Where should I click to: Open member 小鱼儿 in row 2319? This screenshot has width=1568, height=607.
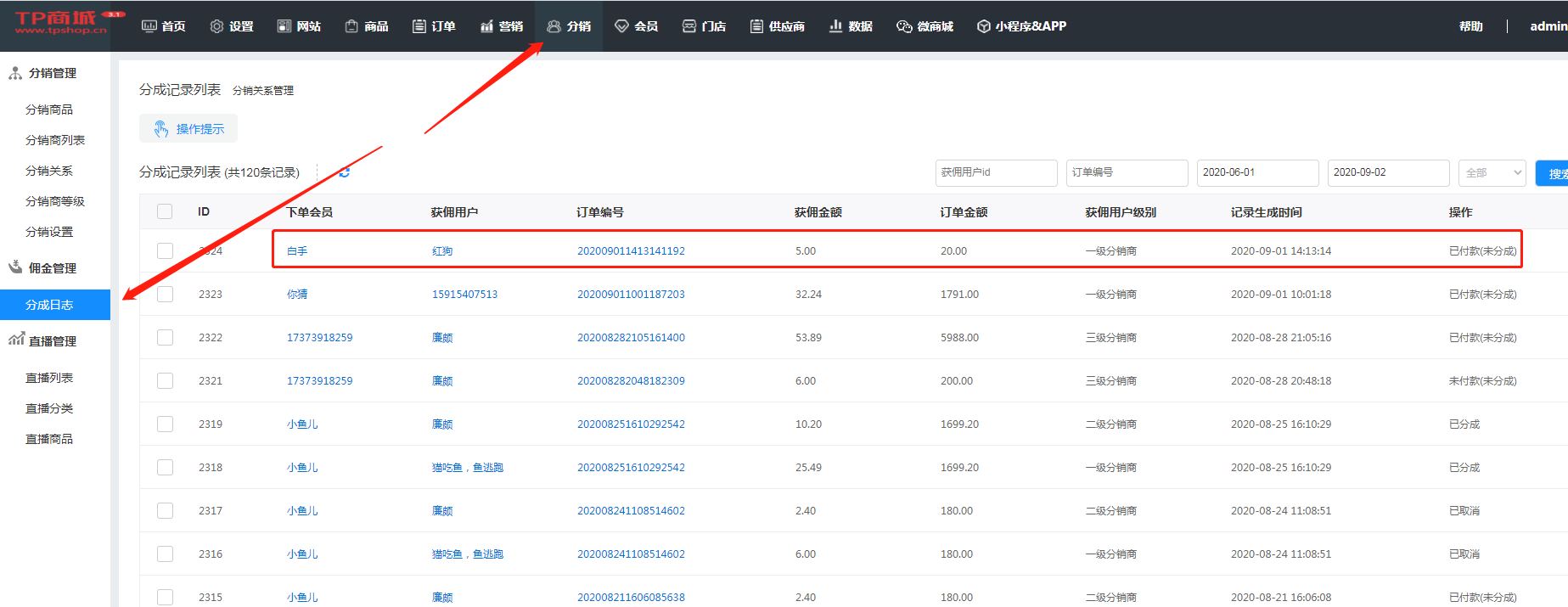(x=302, y=424)
